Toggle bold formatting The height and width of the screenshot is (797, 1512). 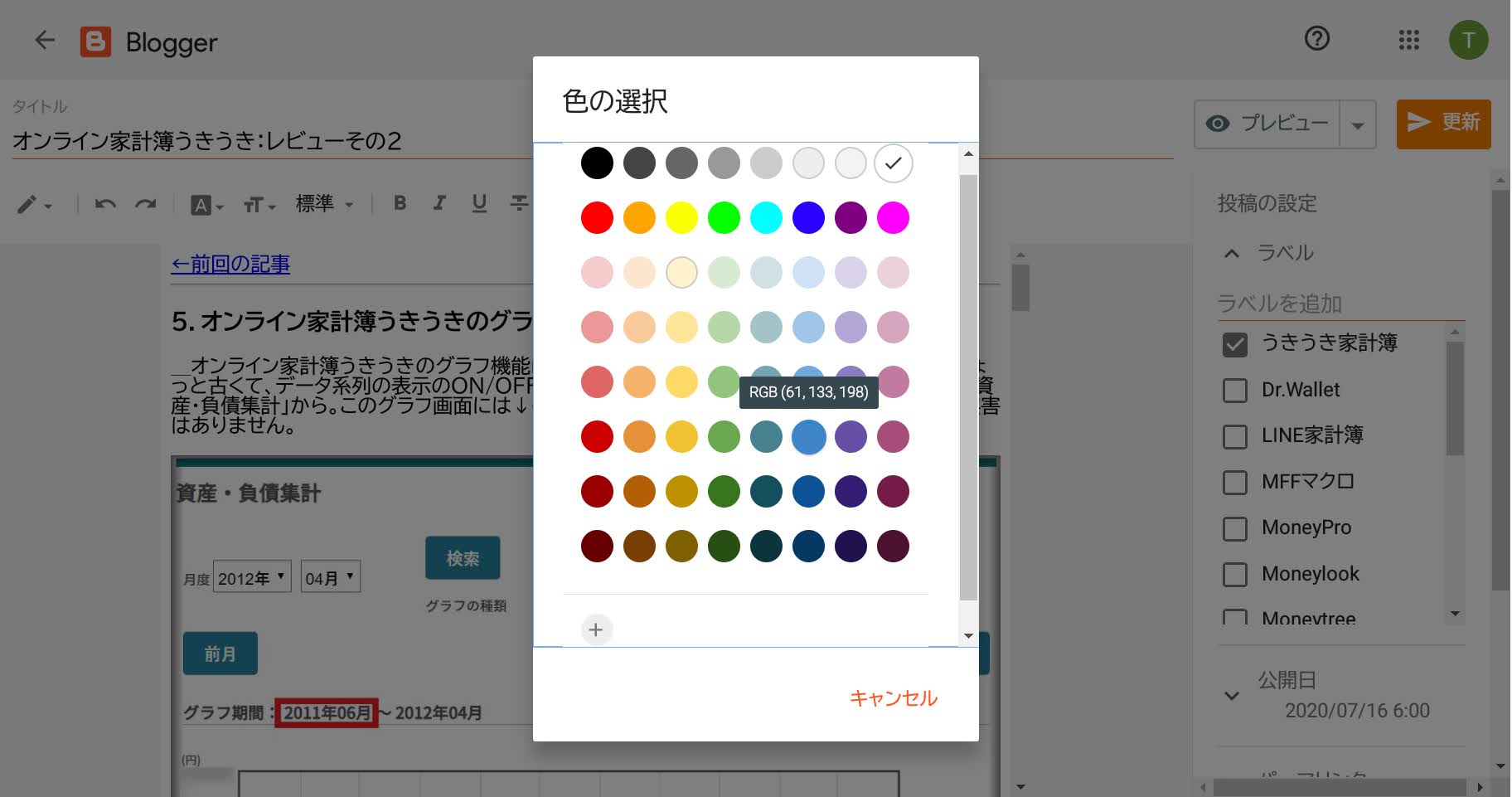[x=400, y=203]
